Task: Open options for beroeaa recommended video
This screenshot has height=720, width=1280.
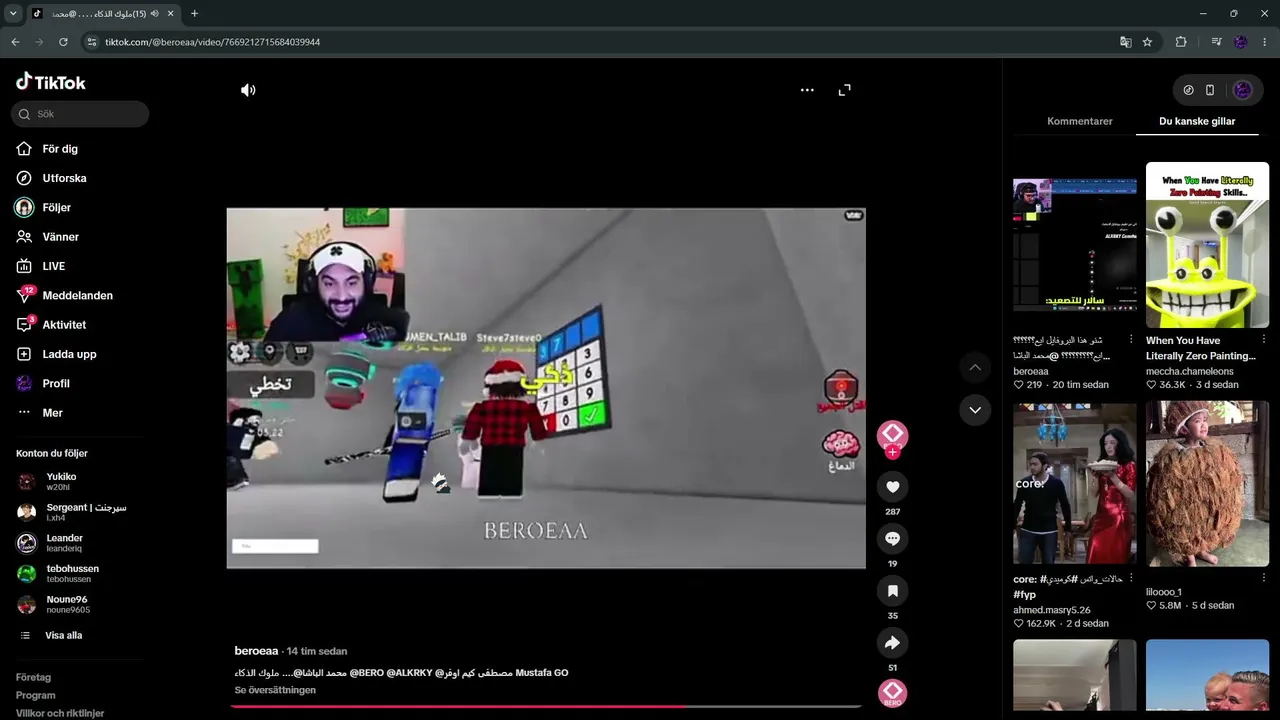Action: pos(1131,340)
